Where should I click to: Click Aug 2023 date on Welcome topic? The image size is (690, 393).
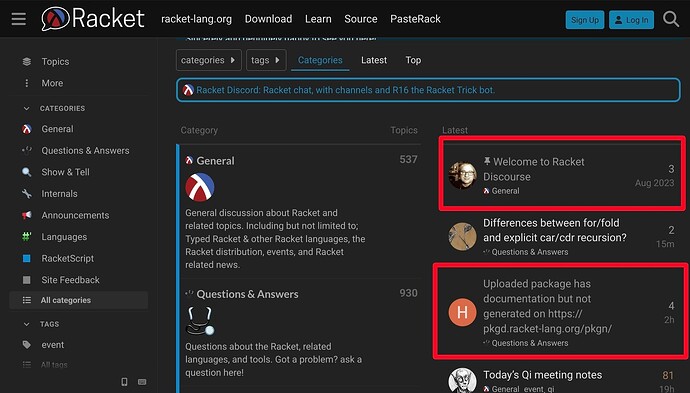coord(654,183)
